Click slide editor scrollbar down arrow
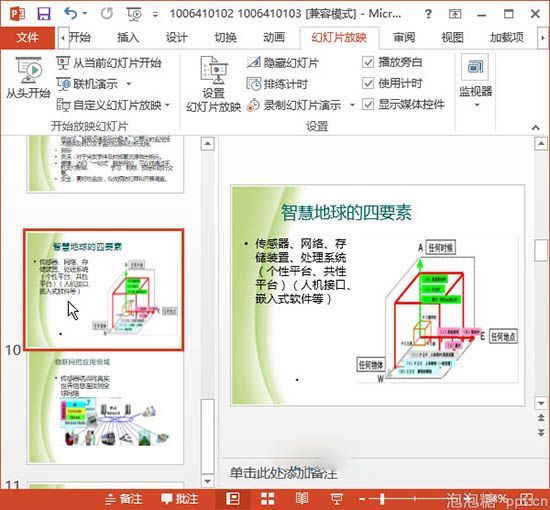Image resolution: width=550 pixels, height=510 pixels. click(541, 403)
